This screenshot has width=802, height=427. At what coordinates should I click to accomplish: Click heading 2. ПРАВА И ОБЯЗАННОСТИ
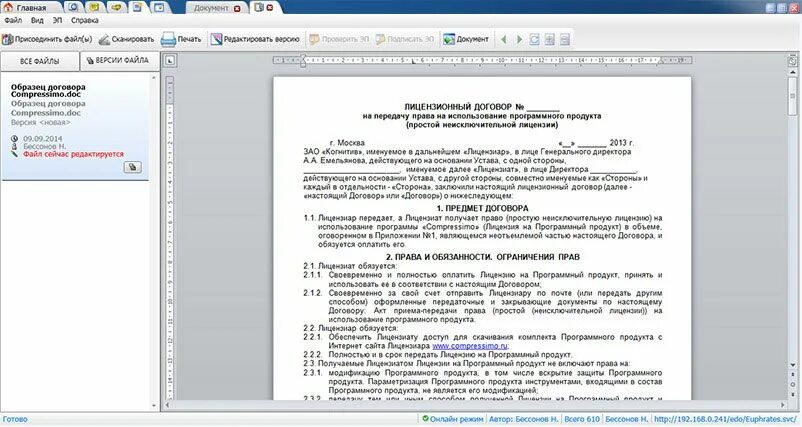tap(482, 257)
